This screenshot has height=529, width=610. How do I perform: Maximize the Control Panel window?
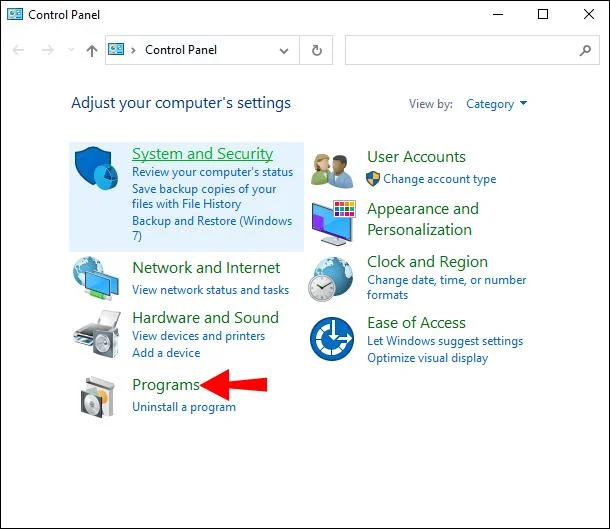point(543,14)
